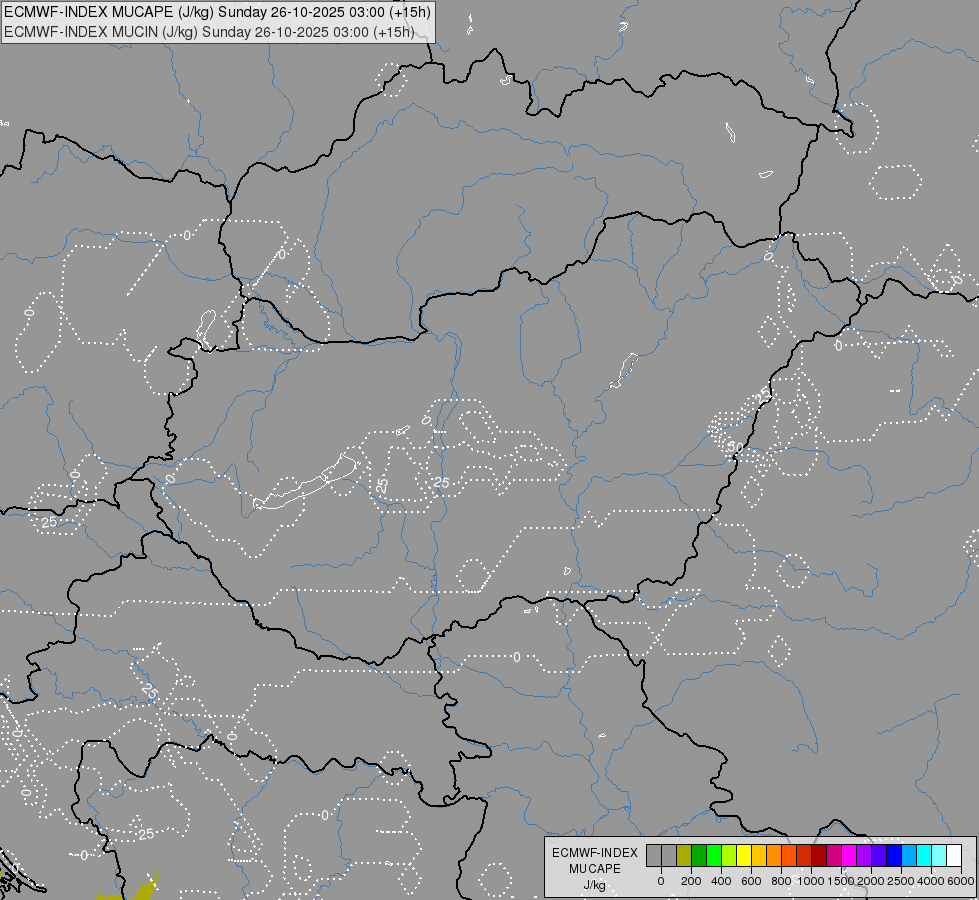
Task: Click the olive 100-200 J/kg legend swatch
Action: click(x=684, y=855)
